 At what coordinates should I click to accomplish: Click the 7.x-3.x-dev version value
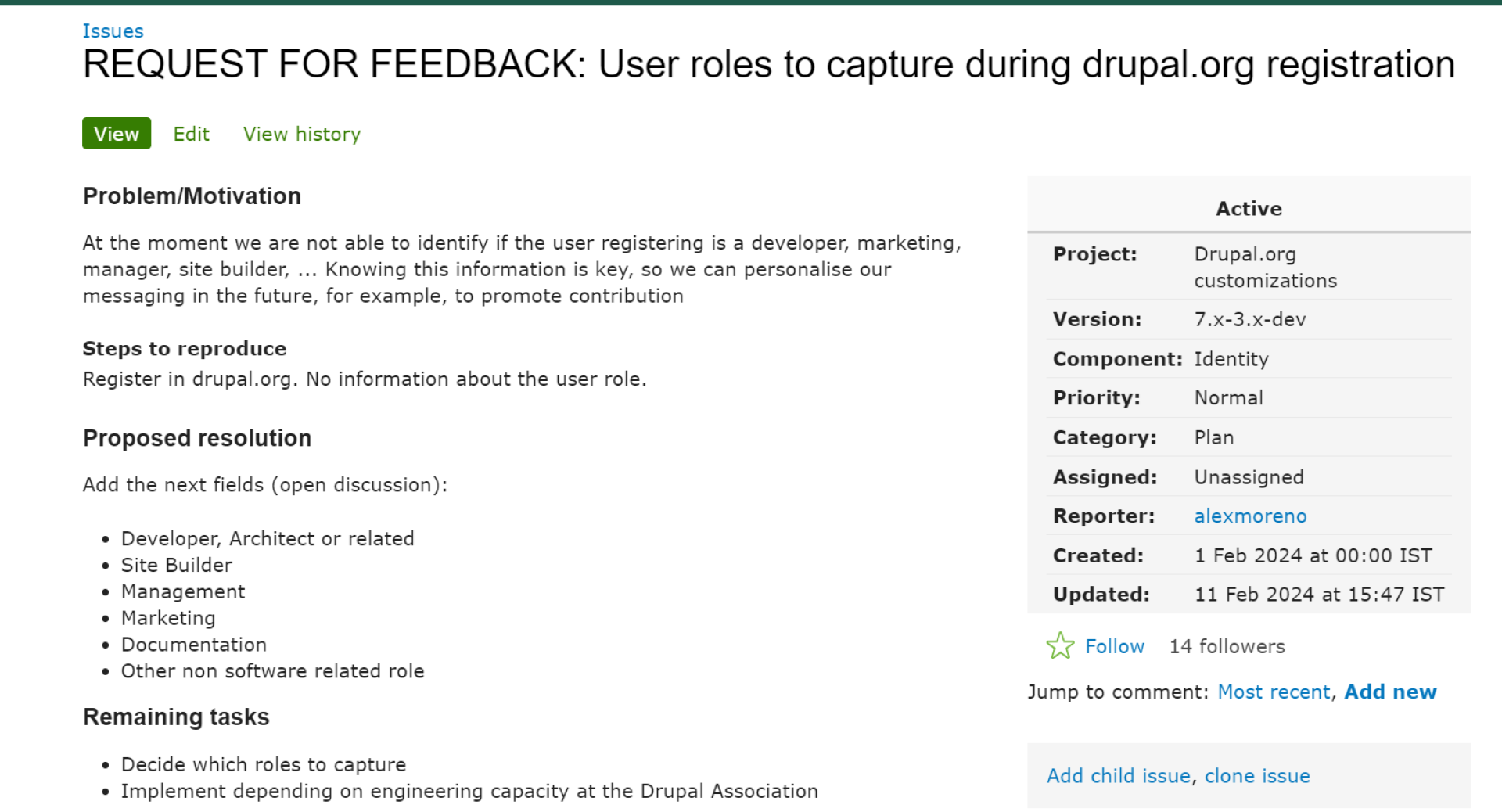(1249, 319)
